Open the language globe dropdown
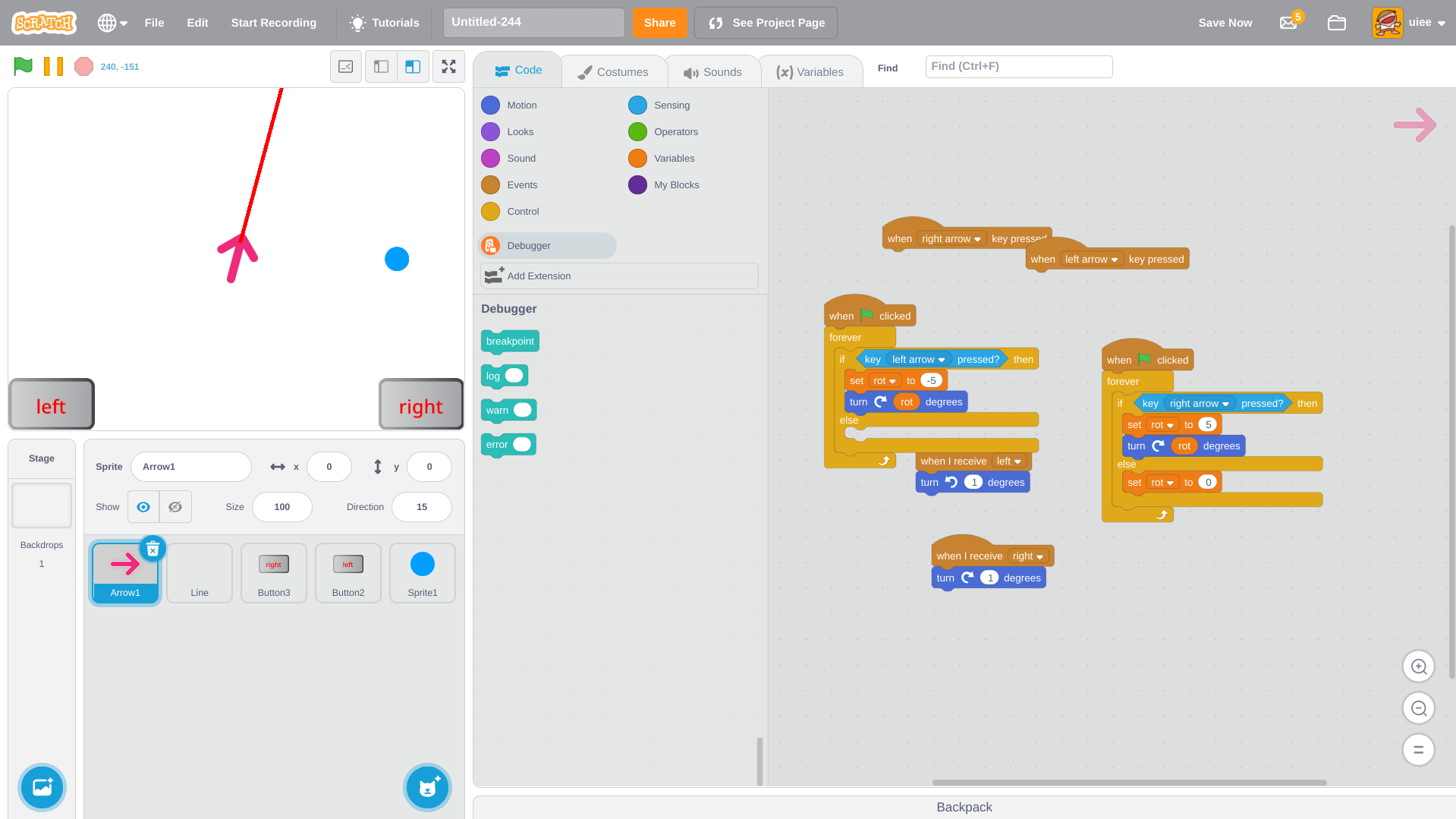 click(112, 23)
